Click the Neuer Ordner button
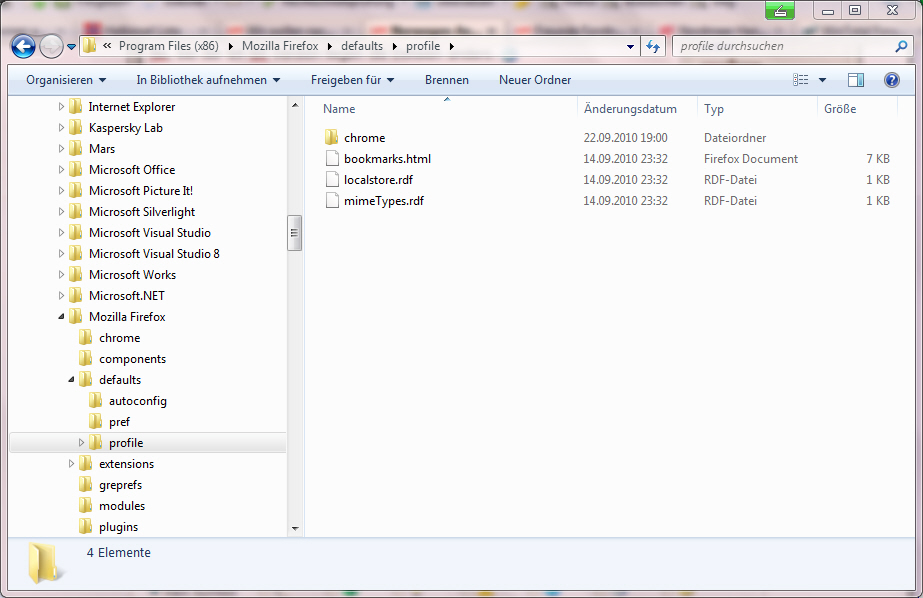 [x=535, y=80]
